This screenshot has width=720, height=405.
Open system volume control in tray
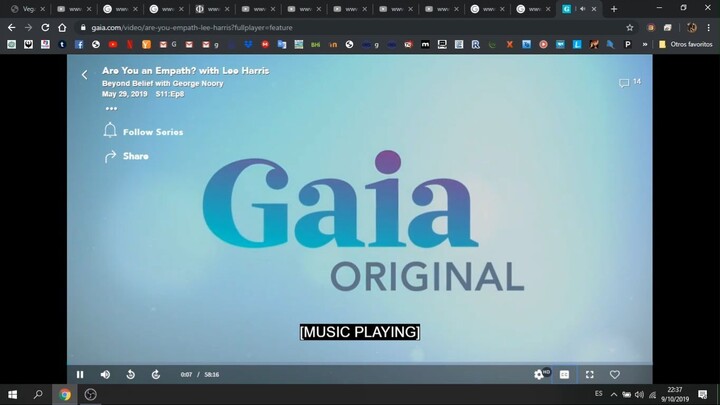pos(639,394)
